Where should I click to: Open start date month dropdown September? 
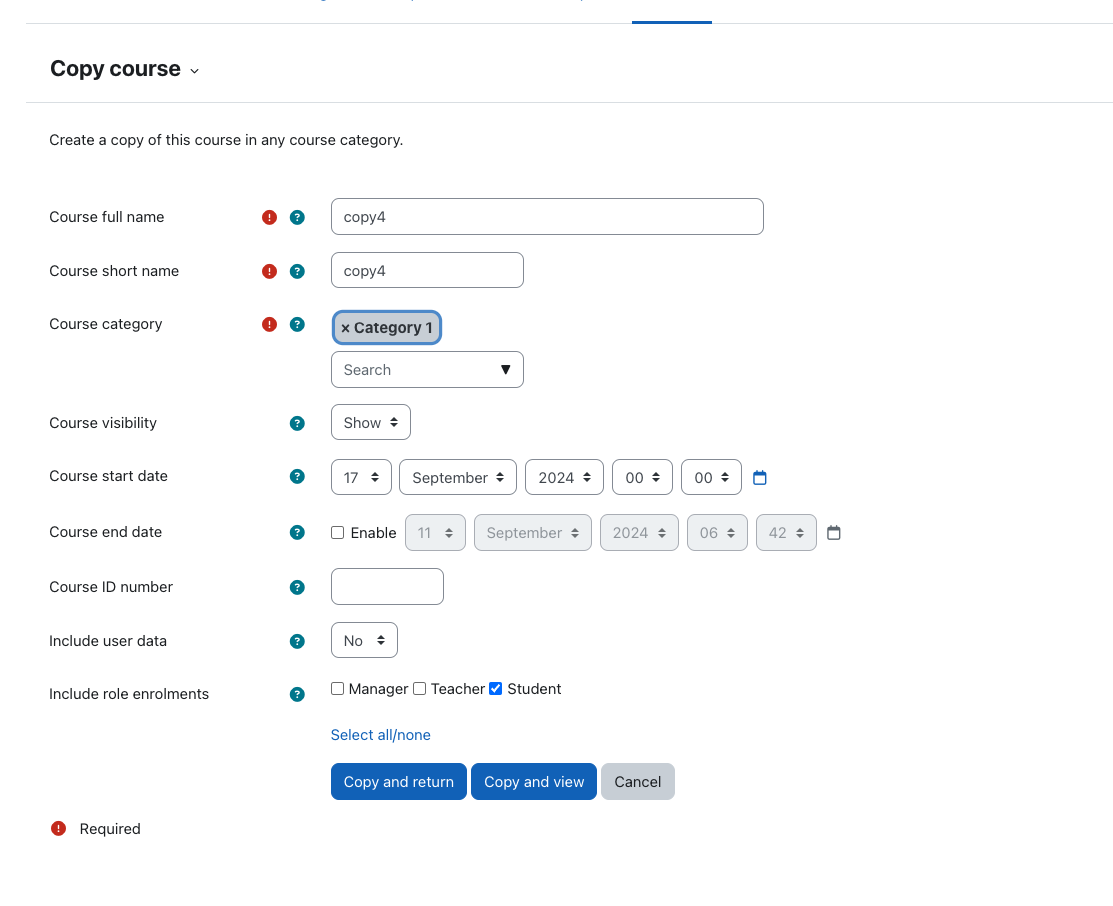pos(458,477)
